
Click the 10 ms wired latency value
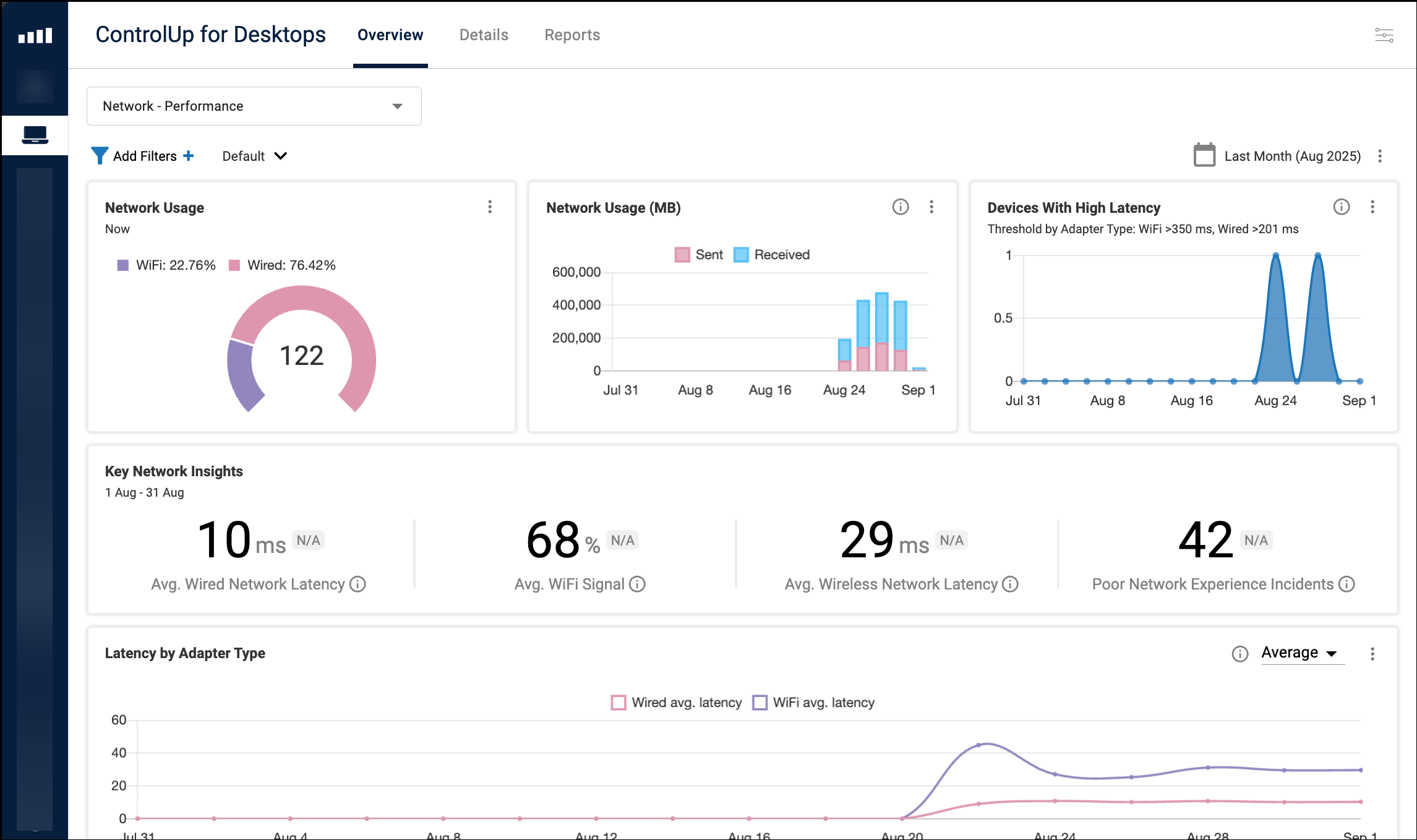tap(241, 540)
